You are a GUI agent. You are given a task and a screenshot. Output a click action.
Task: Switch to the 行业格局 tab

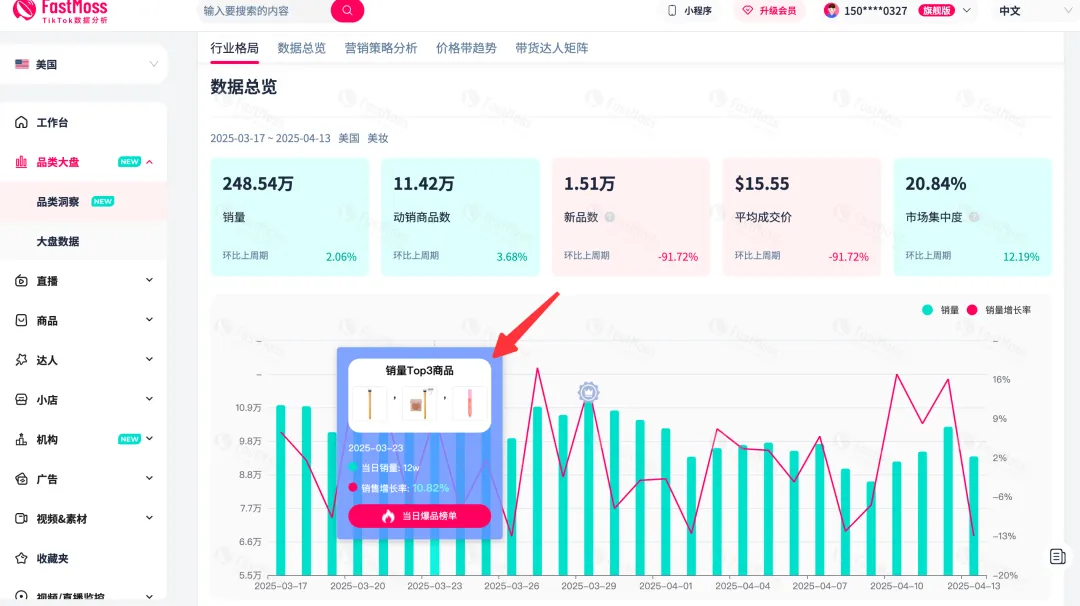234,48
